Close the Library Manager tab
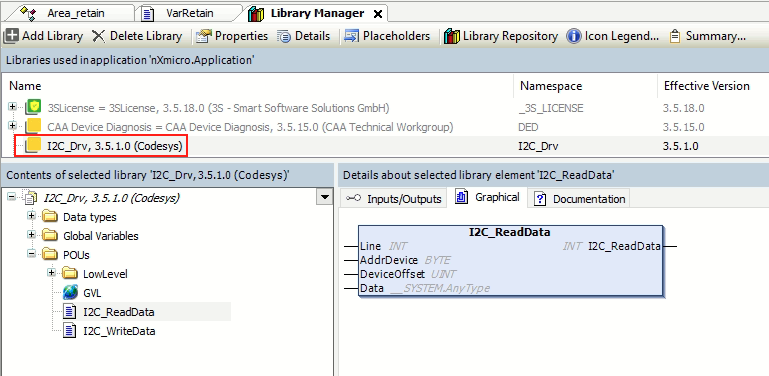Viewport: 769px width, 376px height. click(378, 14)
